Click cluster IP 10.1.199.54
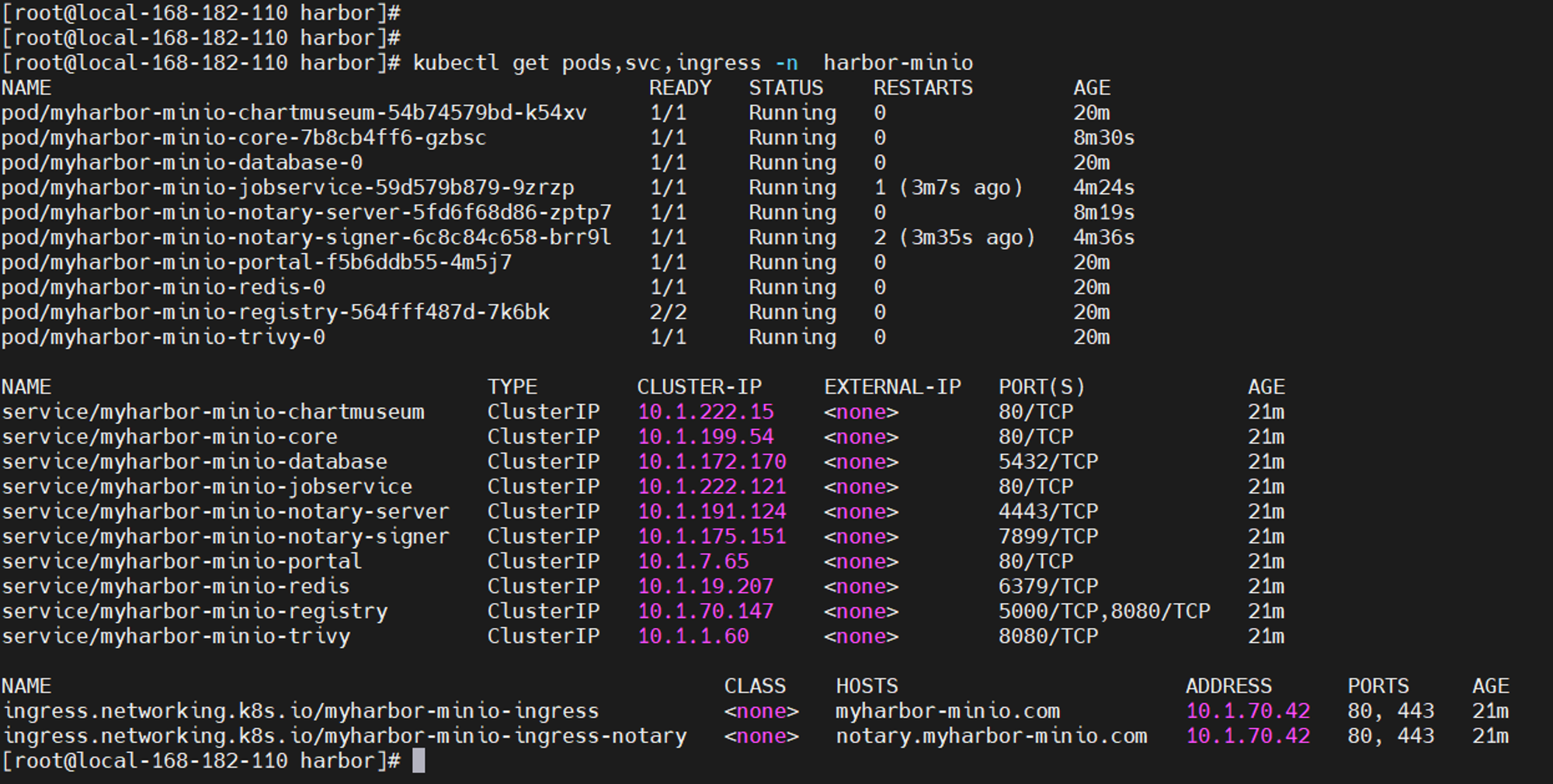Viewport: 1553px width, 784px height. (x=706, y=436)
